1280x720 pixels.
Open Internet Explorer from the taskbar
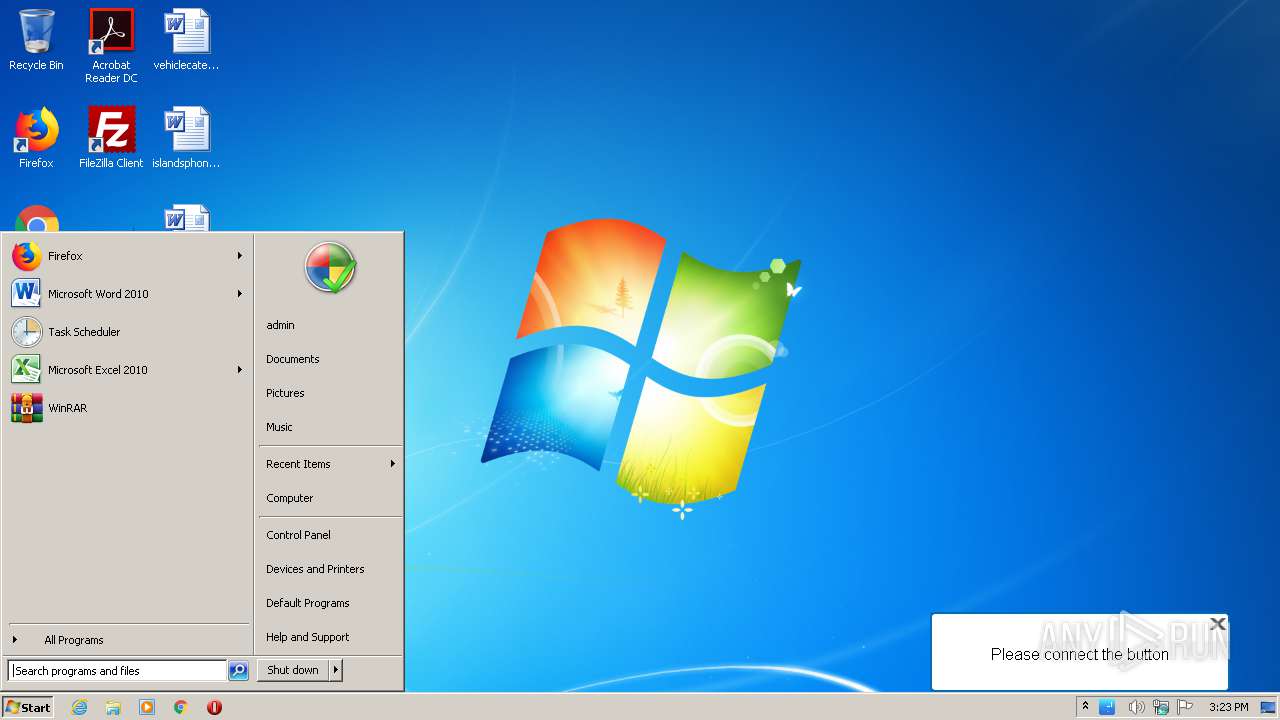(80, 707)
